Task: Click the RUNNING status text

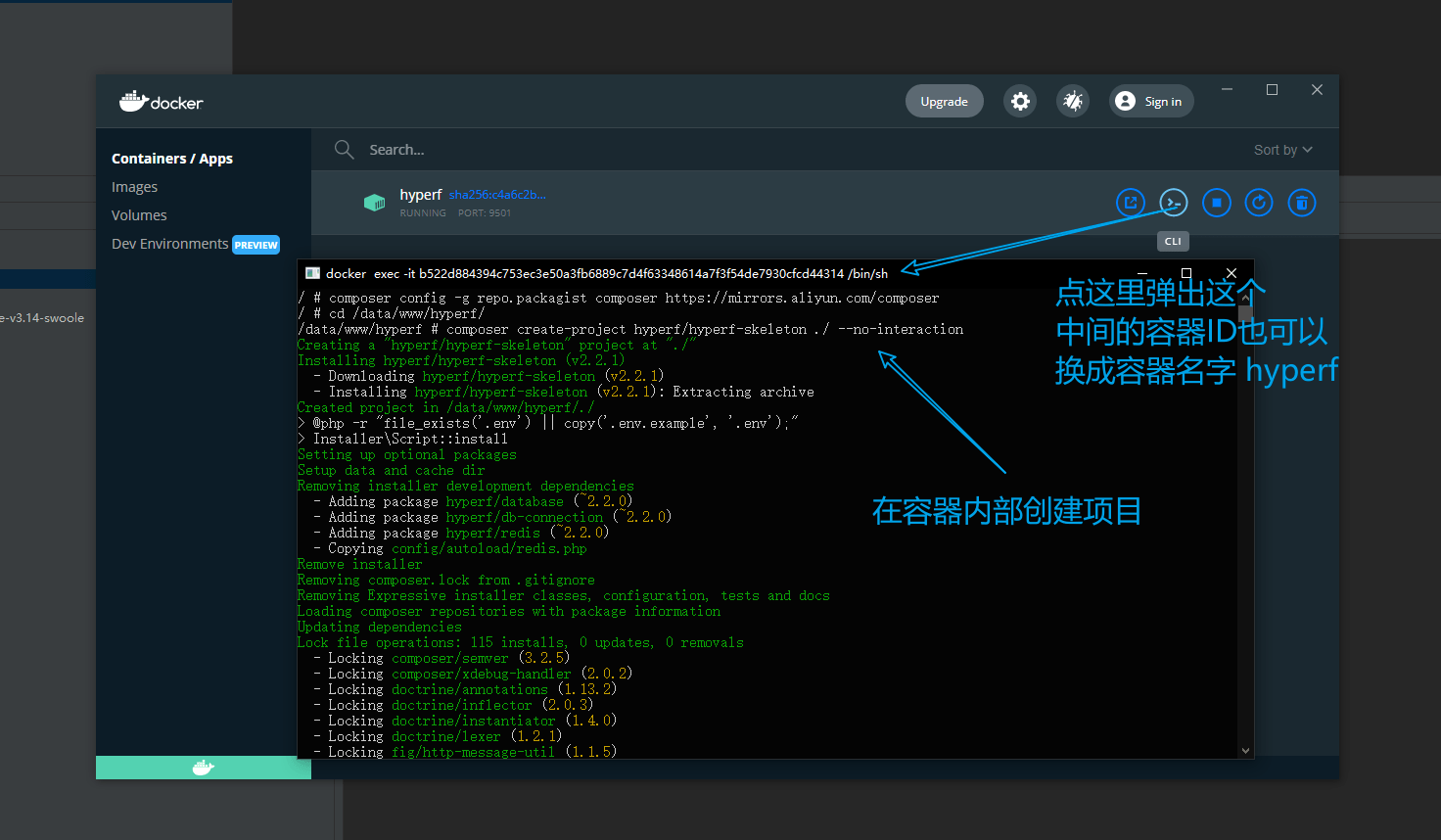Action: [422, 212]
